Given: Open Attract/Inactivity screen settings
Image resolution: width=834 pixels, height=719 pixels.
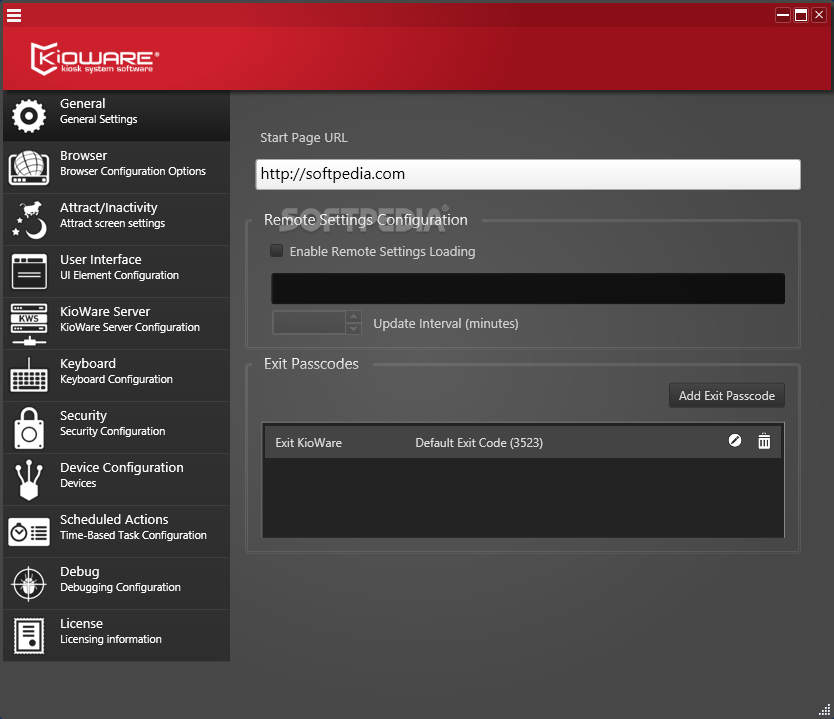Looking at the screenshot, I should (116, 220).
